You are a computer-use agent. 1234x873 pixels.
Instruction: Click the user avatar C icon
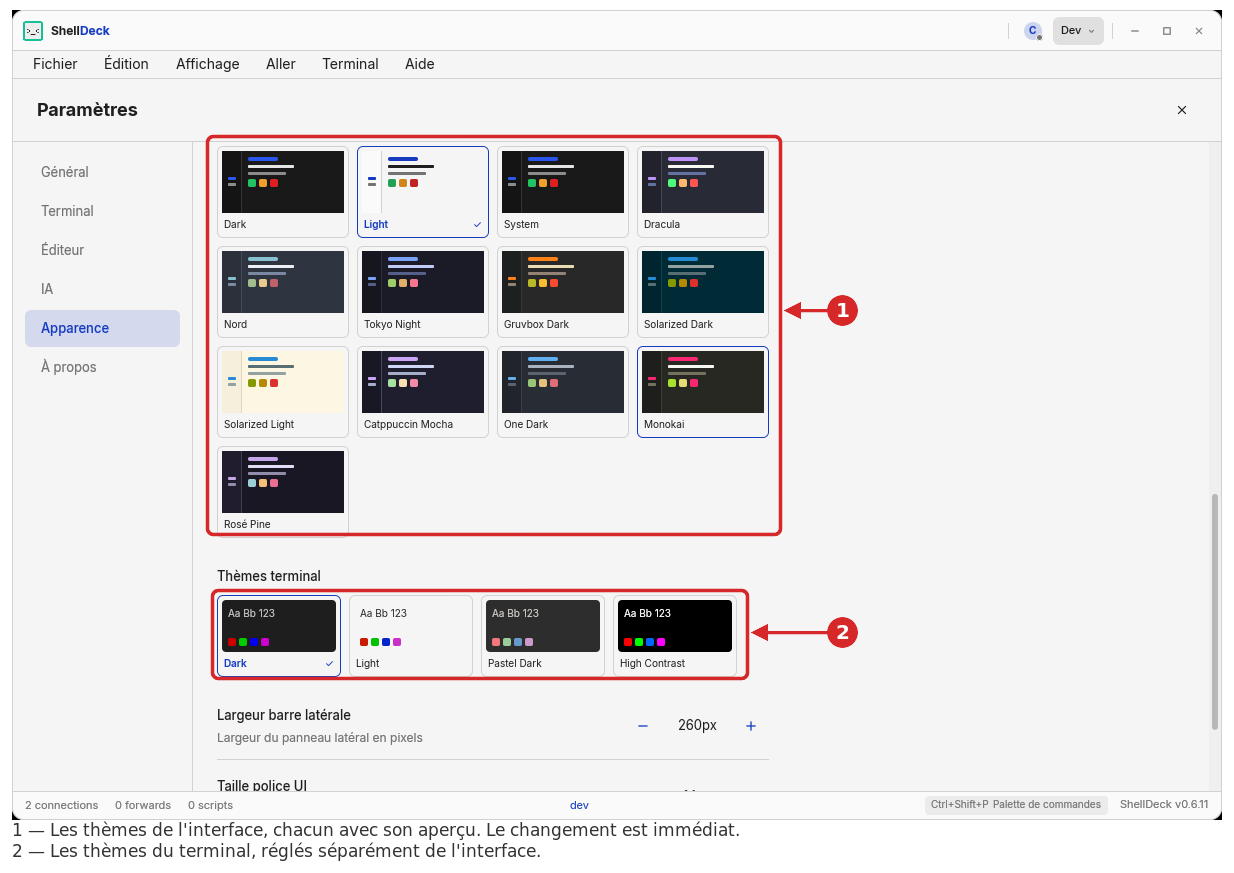1033,31
